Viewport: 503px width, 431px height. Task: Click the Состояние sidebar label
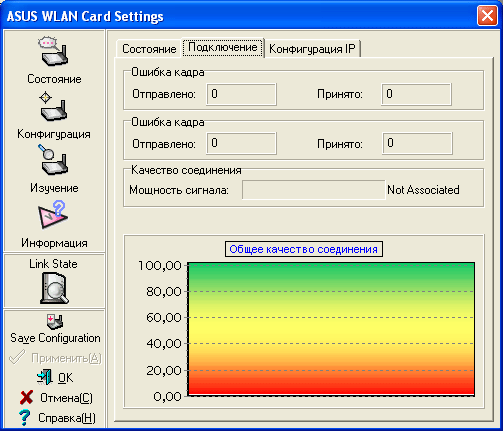coord(54,79)
